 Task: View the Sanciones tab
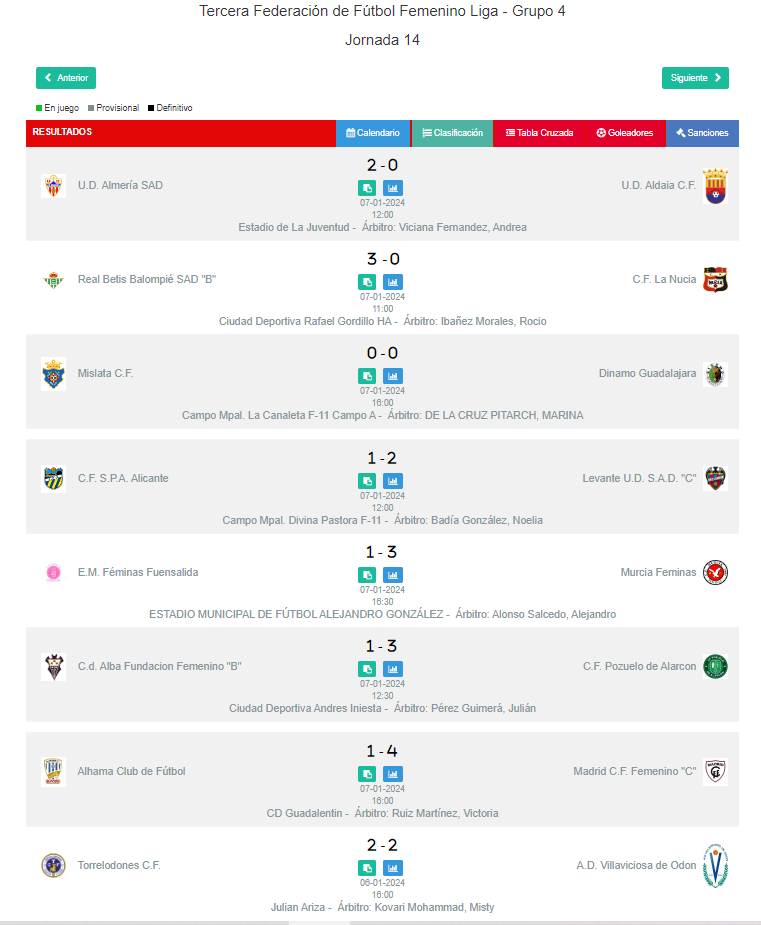(702, 133)
